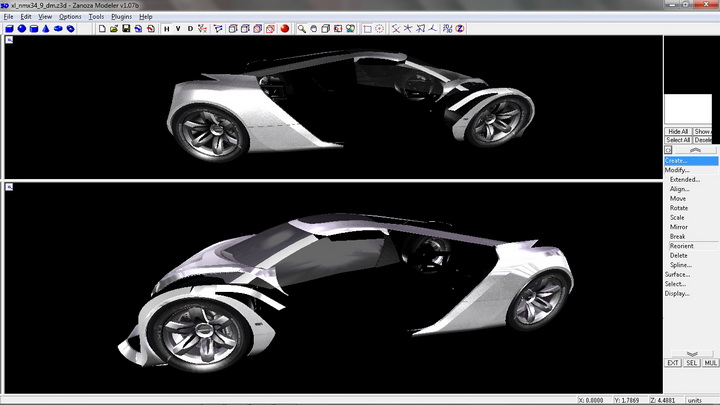Toggle the EXT mode button
720x405 pixels.
tap(673, 362)
